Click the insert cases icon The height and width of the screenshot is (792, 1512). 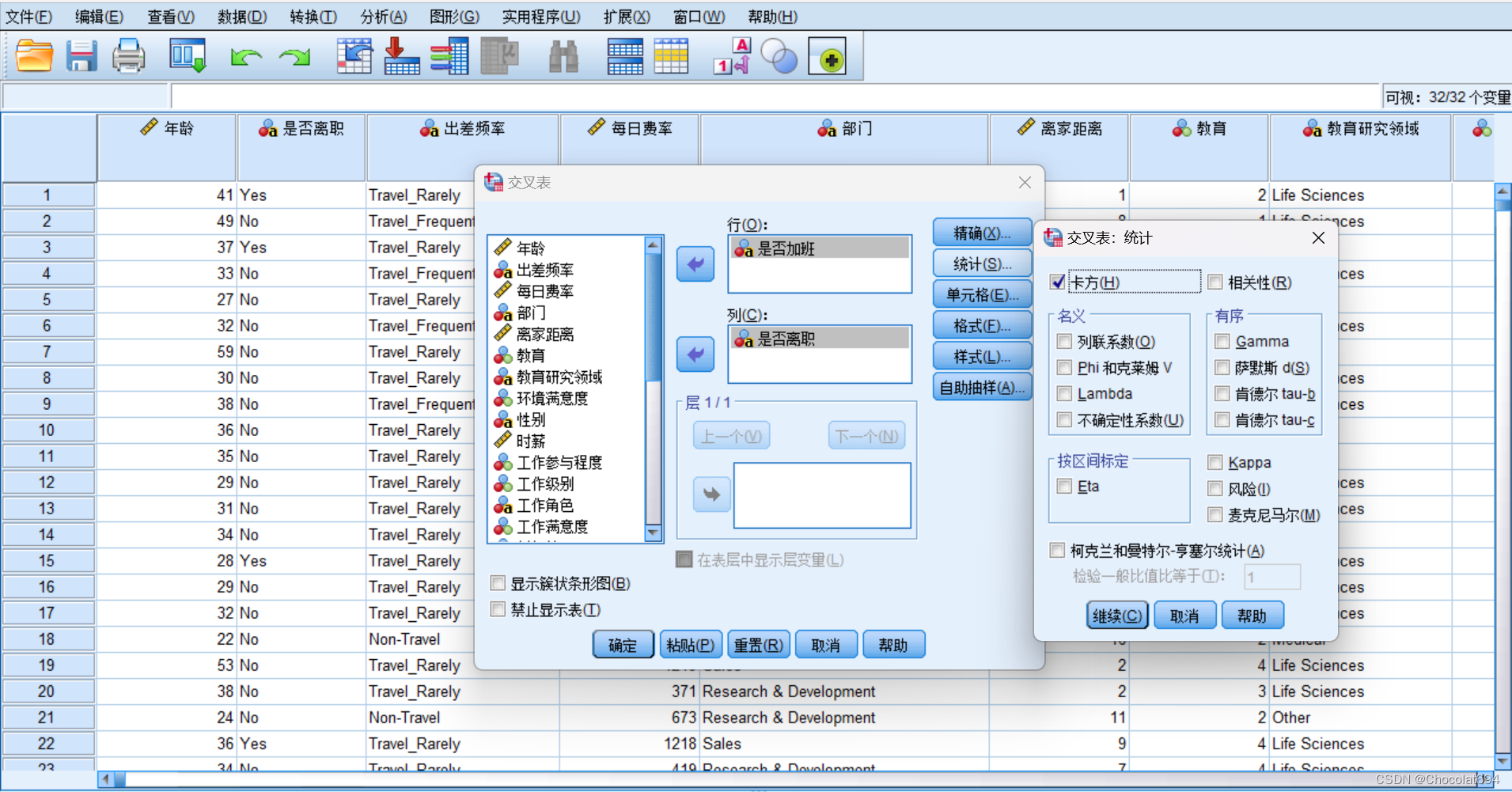coord(625,55)
